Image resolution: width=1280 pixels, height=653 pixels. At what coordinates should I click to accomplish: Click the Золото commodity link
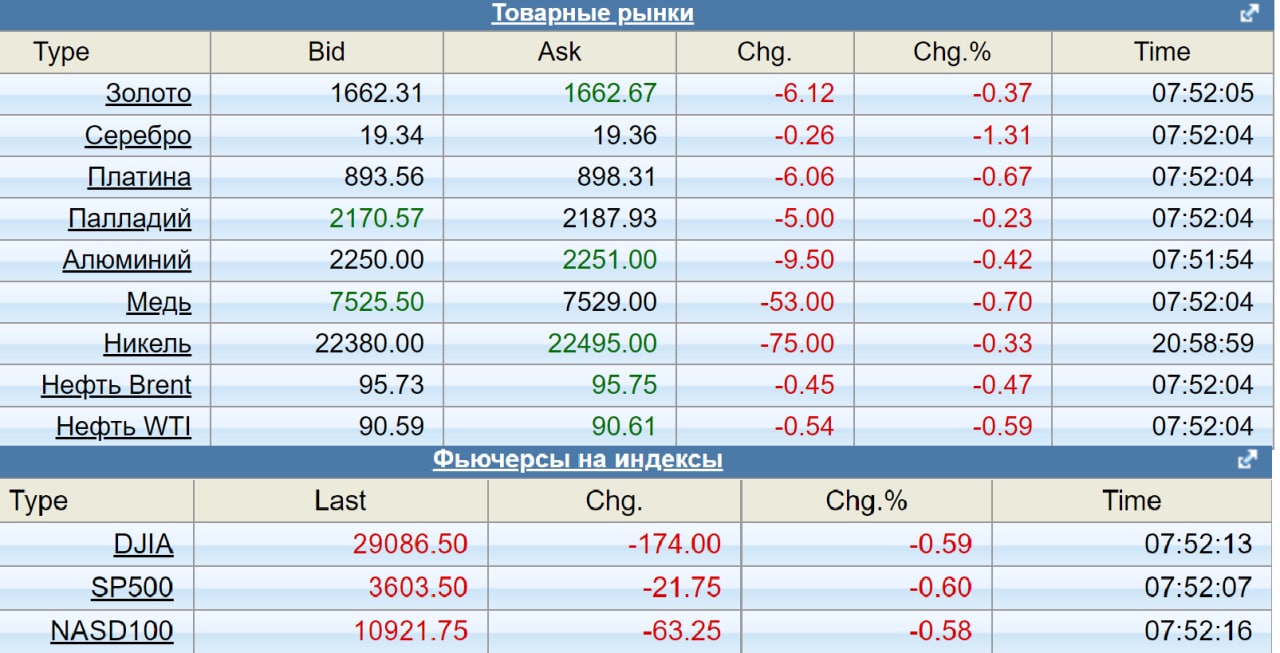pos(148,94)
